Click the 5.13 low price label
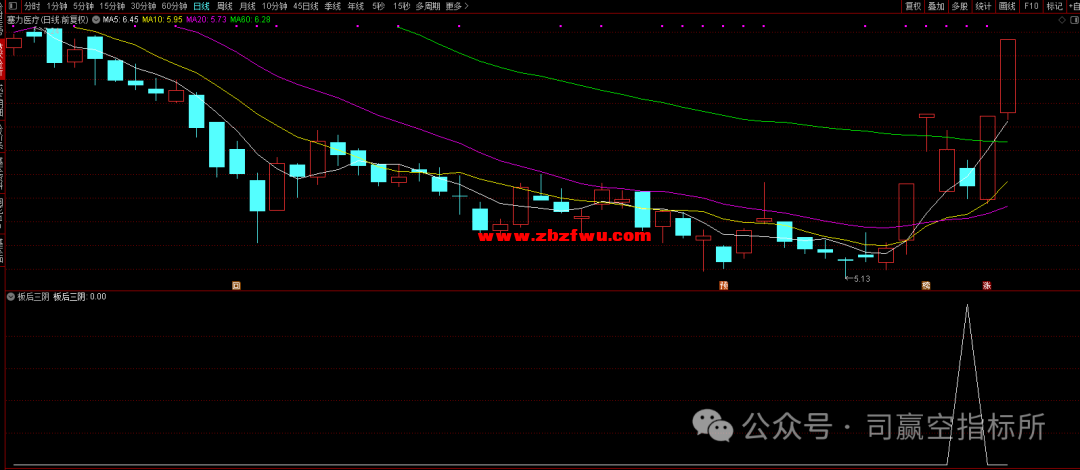Screen dimensions: 1080x470 [x=862, y=278]
